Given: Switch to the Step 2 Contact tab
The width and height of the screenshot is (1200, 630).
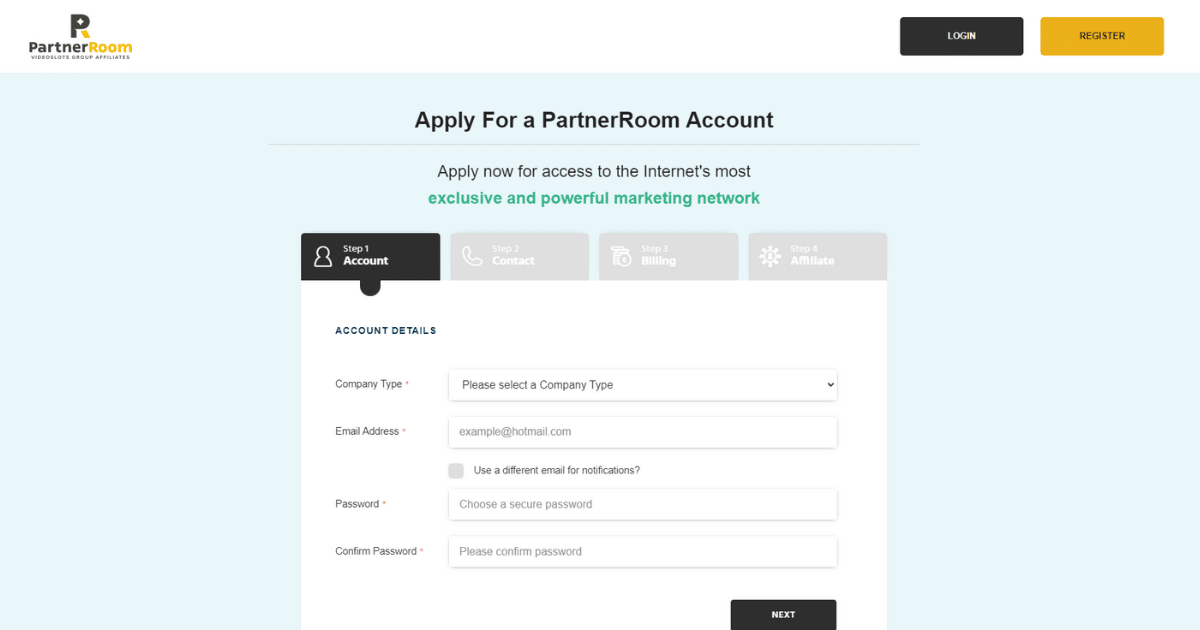Looking at the screenshot, I should pyautogui.click(x=519, y=256).
